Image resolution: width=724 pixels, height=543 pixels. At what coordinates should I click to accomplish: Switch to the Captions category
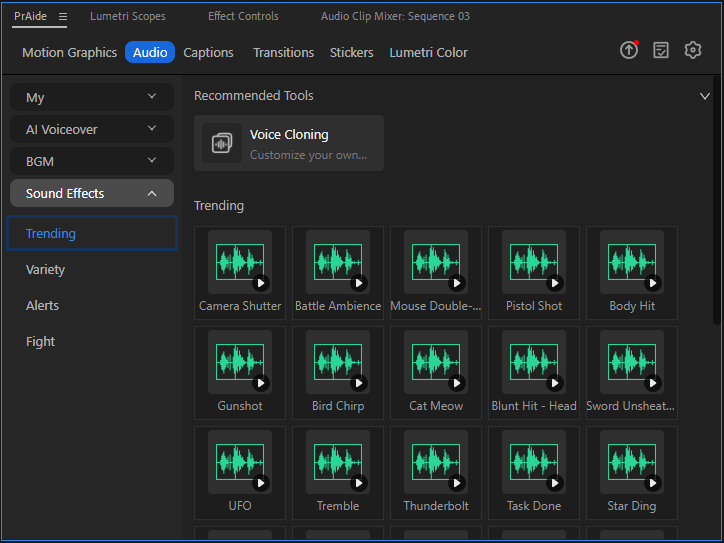point(208,52)
